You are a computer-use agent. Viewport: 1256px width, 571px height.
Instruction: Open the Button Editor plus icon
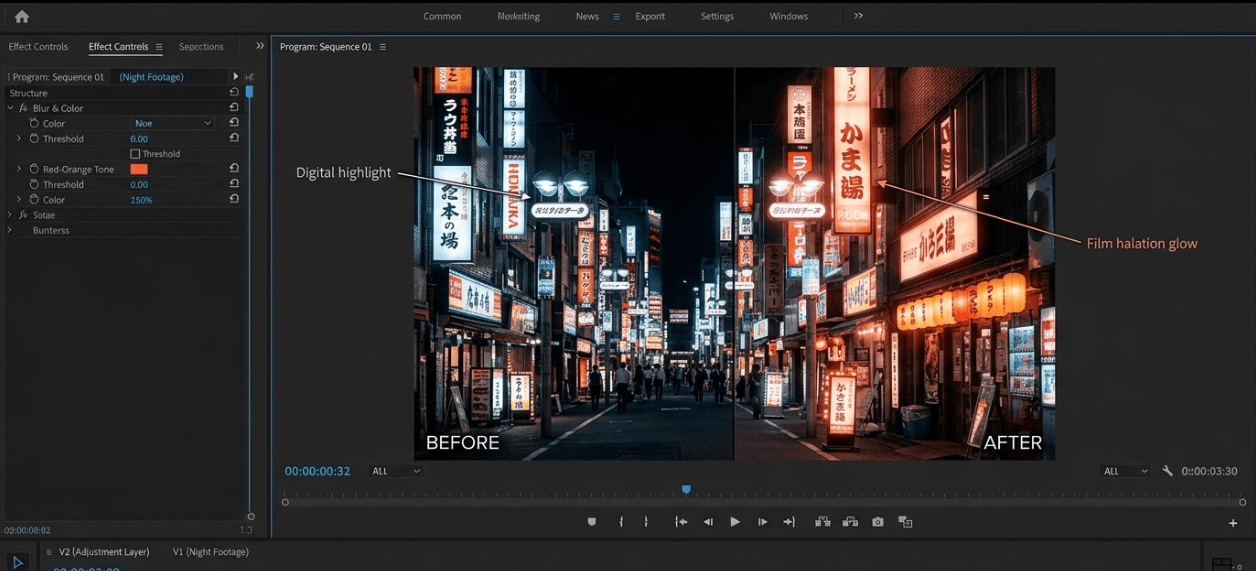pyautogui.click(x=1233, y=523)
